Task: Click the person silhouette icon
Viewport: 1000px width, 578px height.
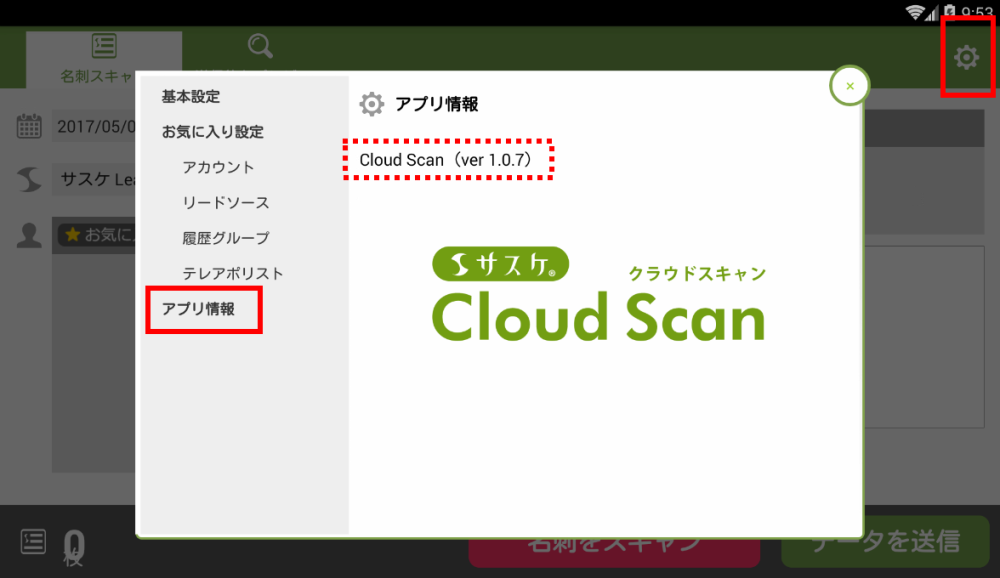Action: tap(30, 235)
